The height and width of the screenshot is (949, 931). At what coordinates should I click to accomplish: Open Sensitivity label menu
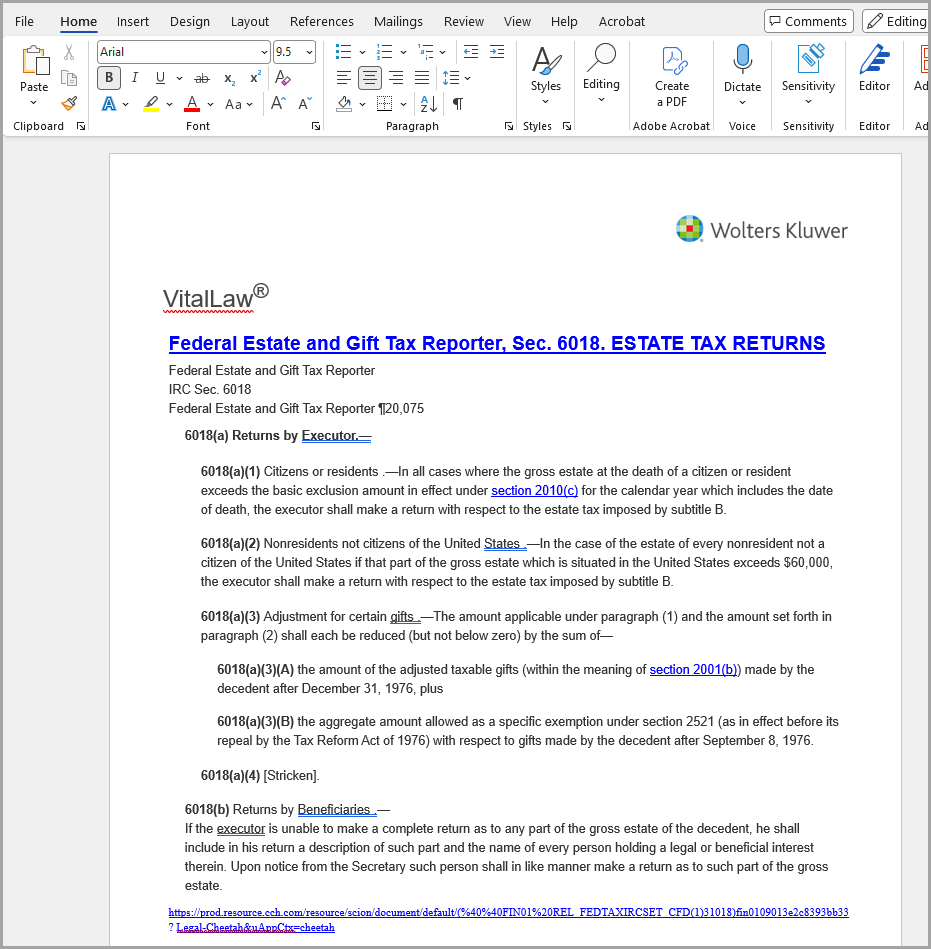point(808,75)
